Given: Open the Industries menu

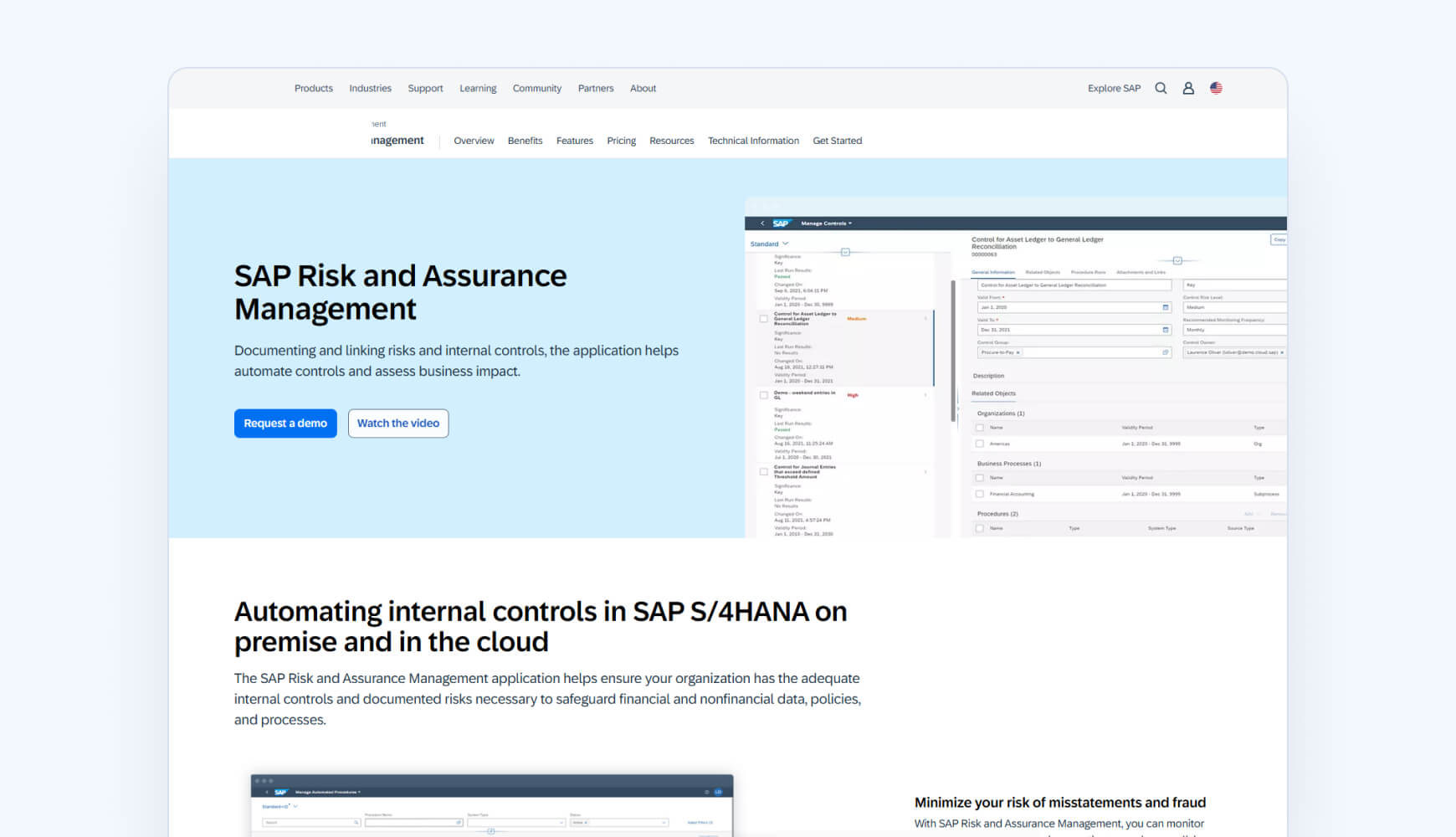Looking at the screenshot, I should click(370, 88).
